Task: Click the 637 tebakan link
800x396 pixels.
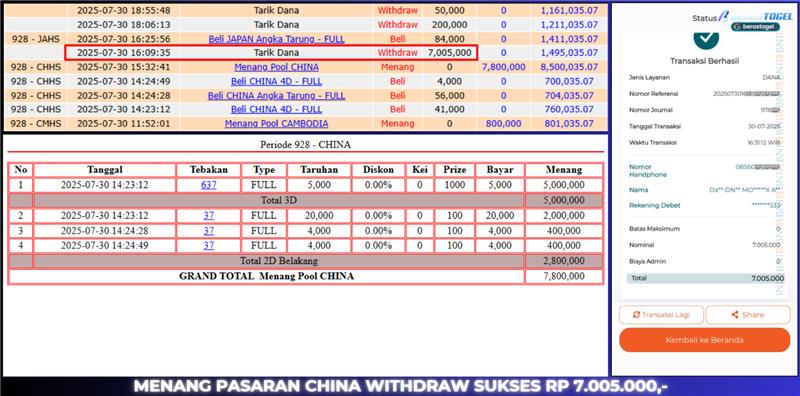Action: tap(209, 185)
